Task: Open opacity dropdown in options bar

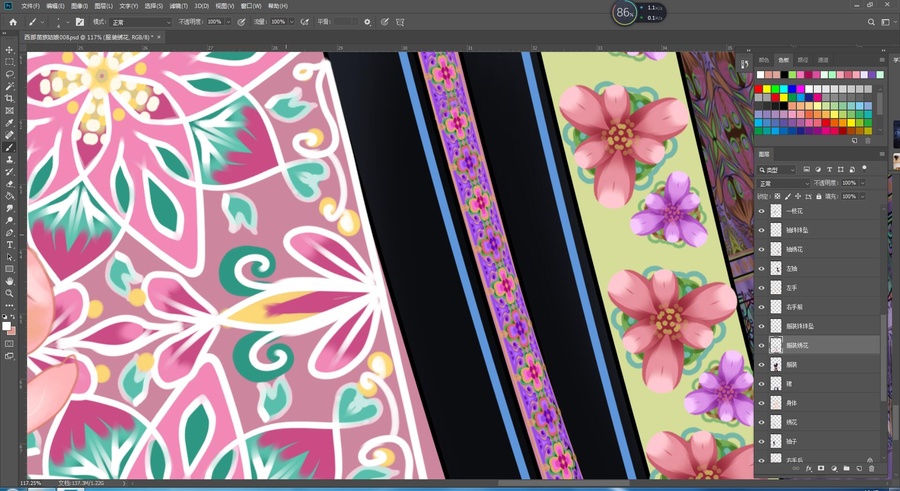Action: pyautogui.click(x=228, y=22)
